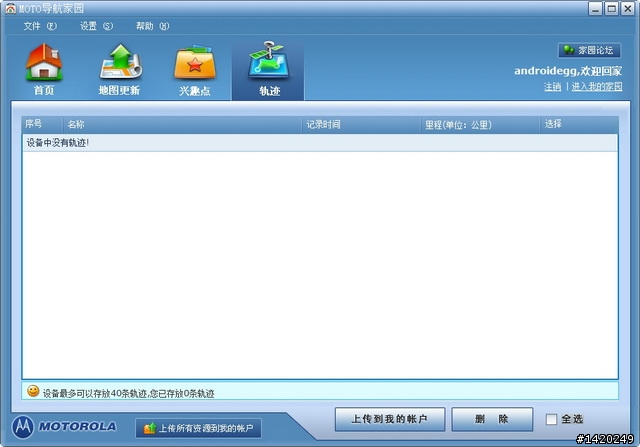
Task: Click the 里程(单位:公里) column header
Action: click(x=480, y=125)
